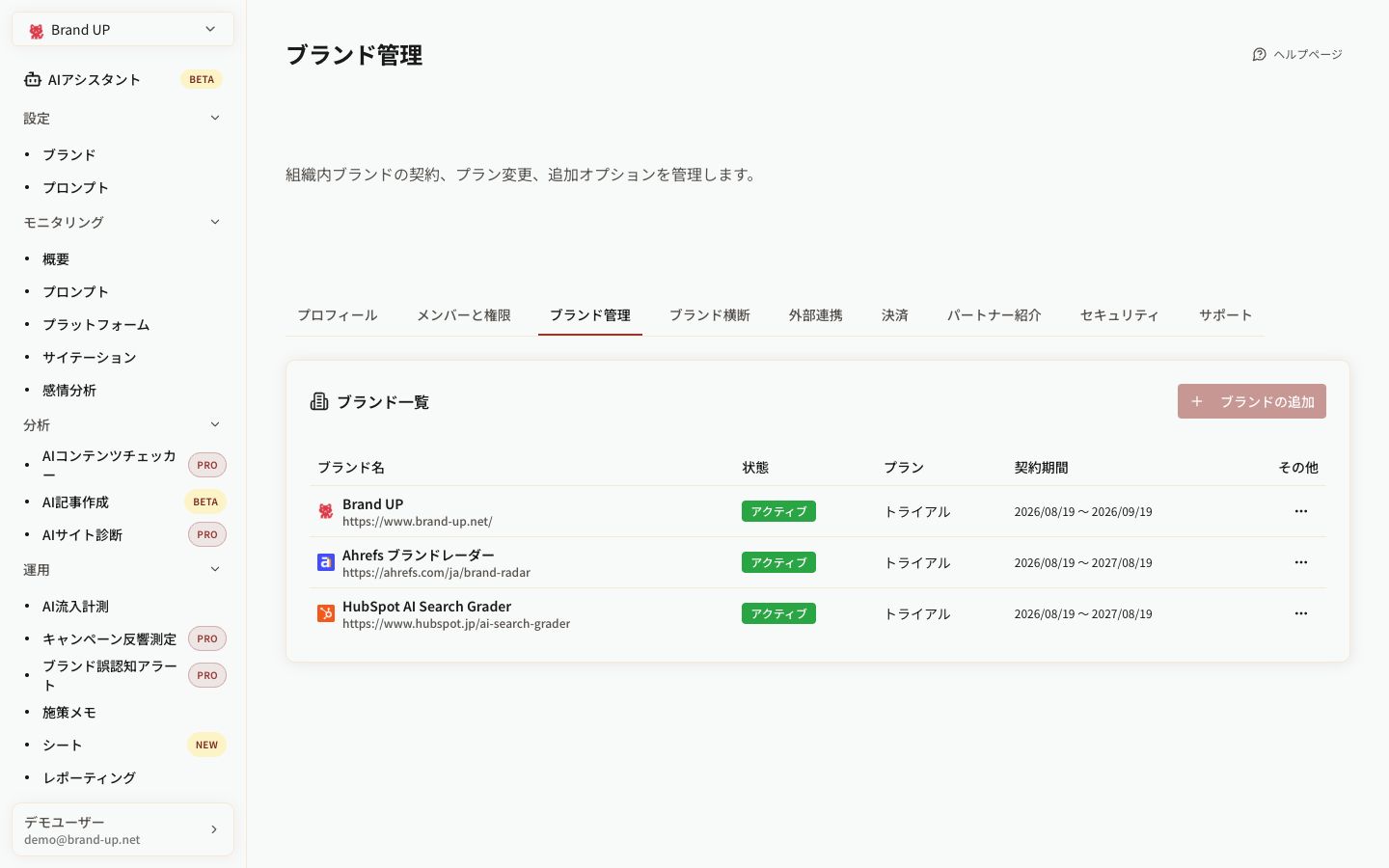Open the more options menu for HubSpot row

pyautogui.click(x=1301, y=613)
